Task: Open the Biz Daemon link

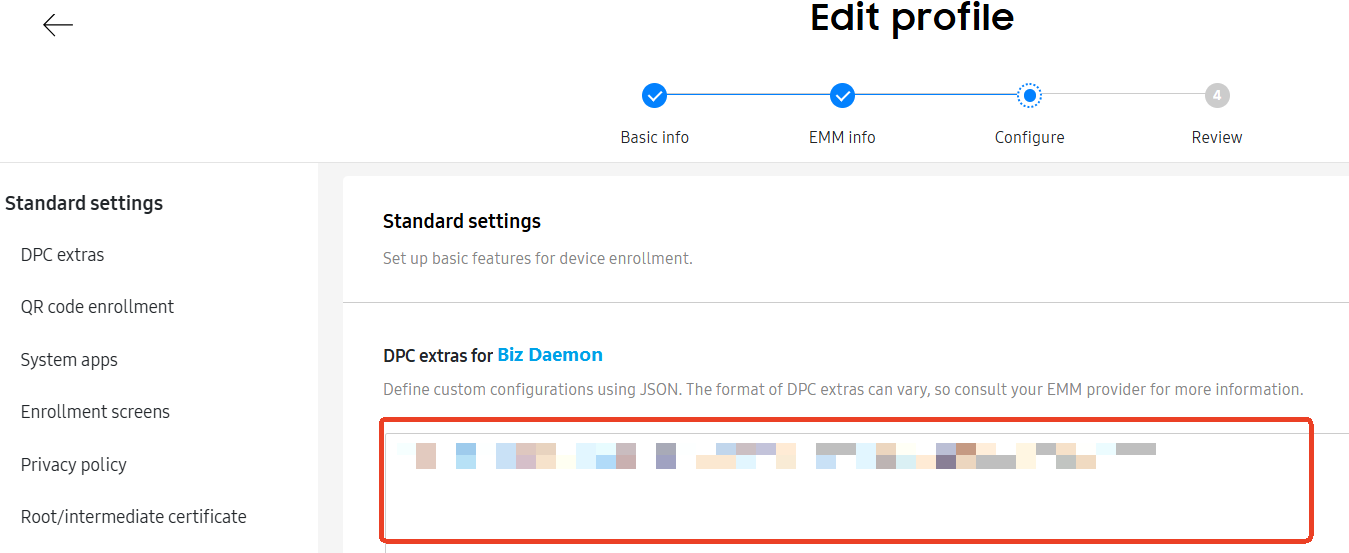Action: 550,355
